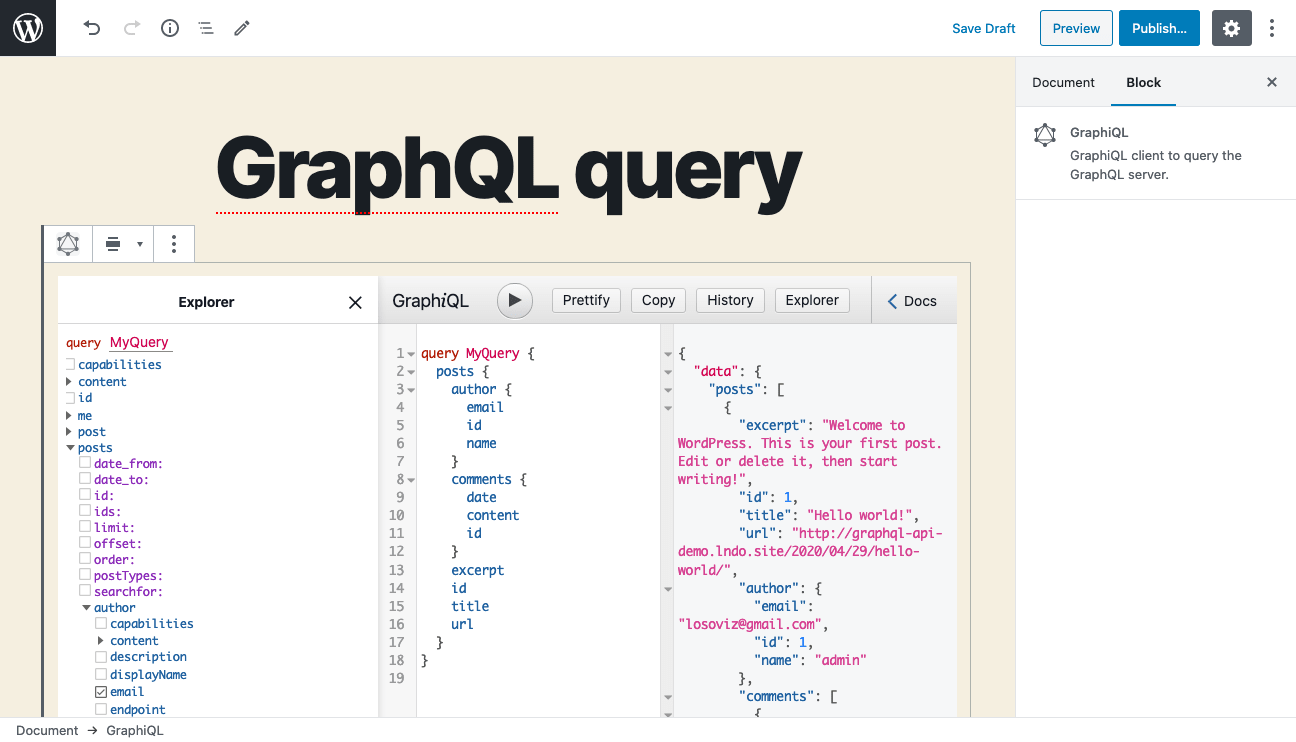Expand the post field
The height and width of the screenshot is (742, 1296).
(x=69, y=432)
